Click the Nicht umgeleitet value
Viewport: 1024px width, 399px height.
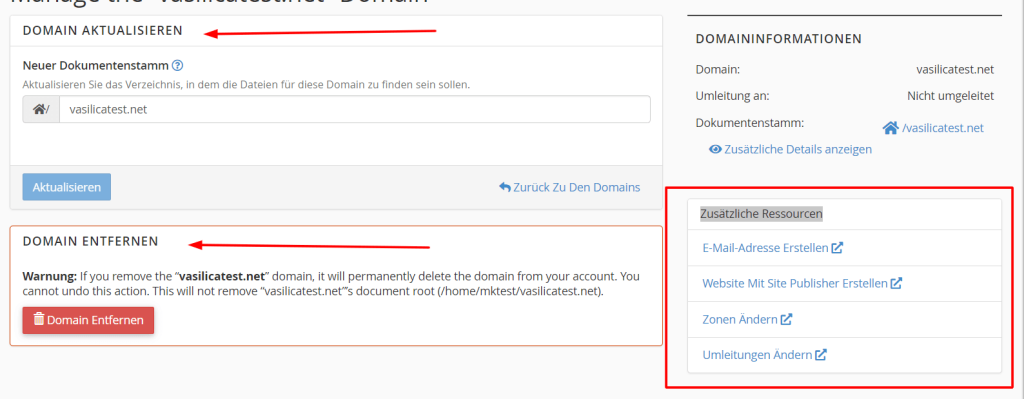(x=950, y=96)
